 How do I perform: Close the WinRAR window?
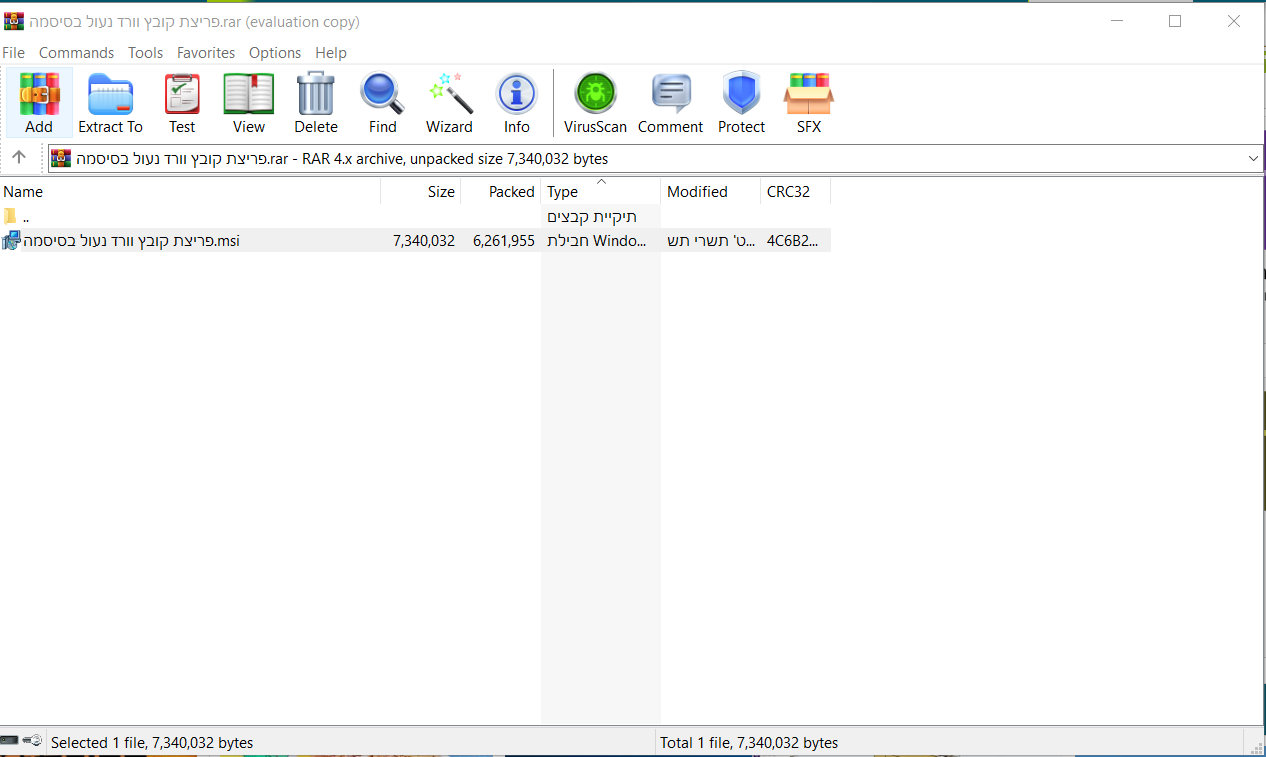point(1235,21)
